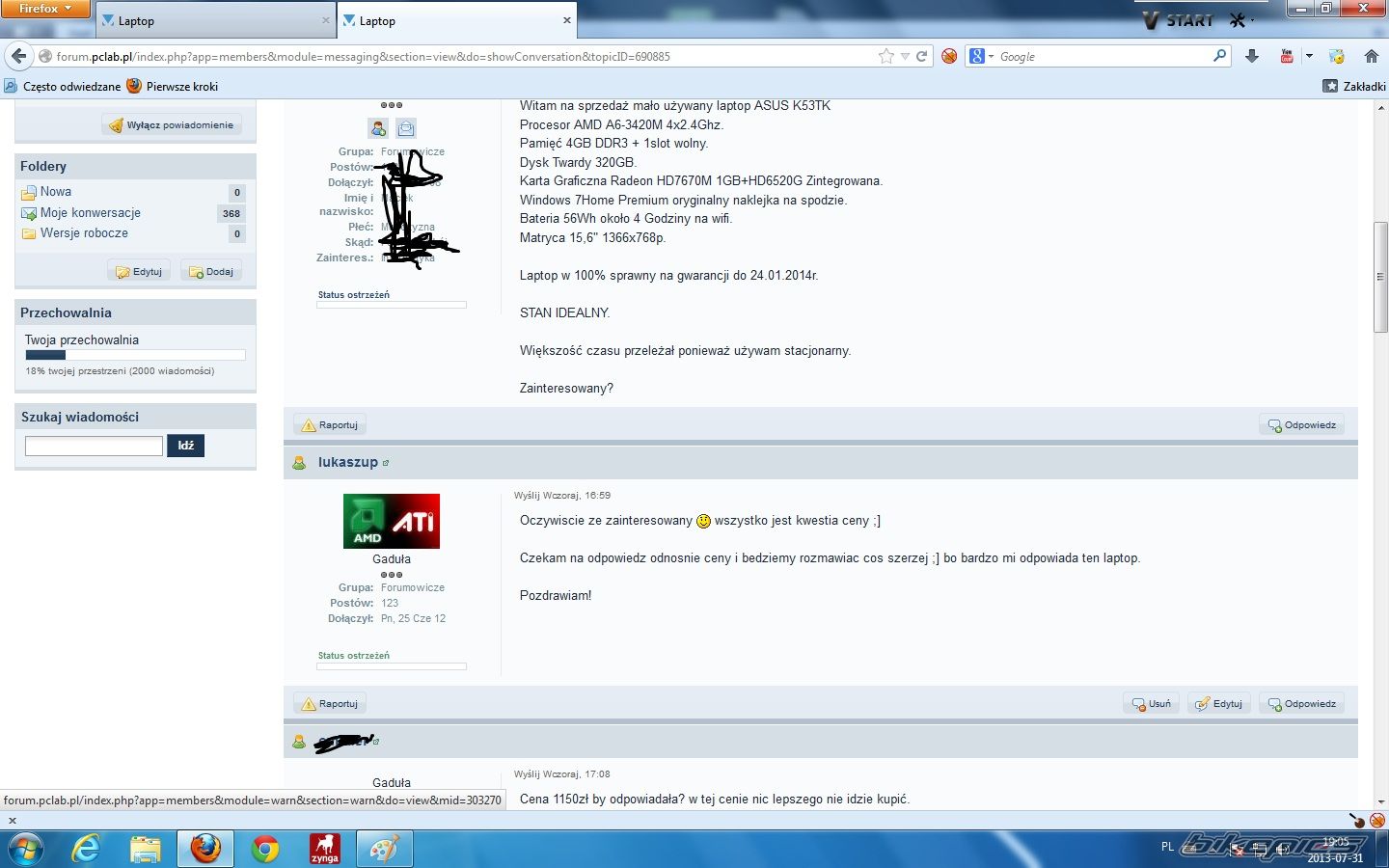Viewport: 1389px width, 868px height.
Task: Click Odpowiedz on lukaszup's message
Action: [x=1301, y=704]
